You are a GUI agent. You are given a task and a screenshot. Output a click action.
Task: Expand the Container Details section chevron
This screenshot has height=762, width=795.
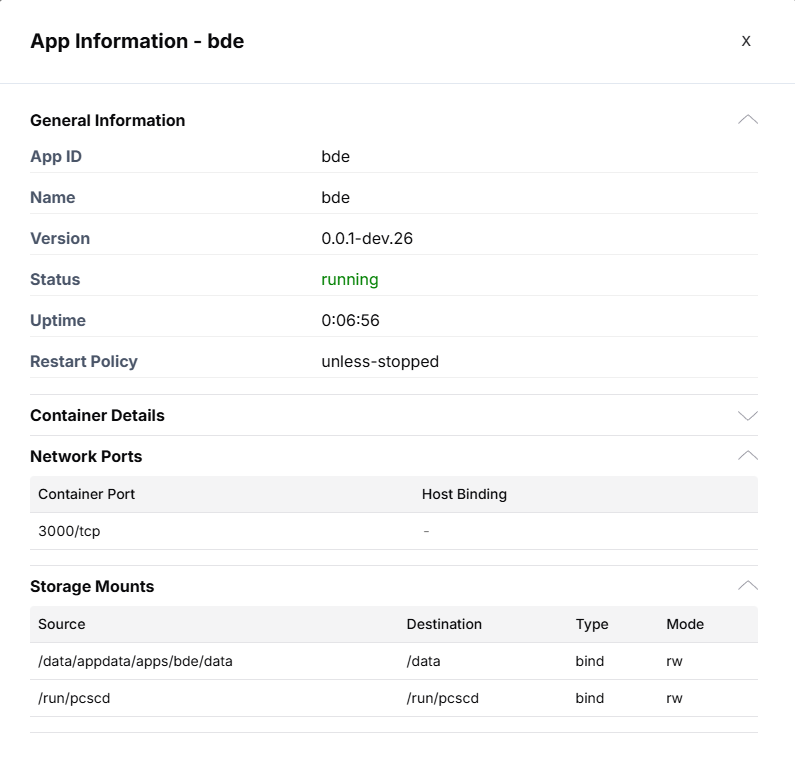pyautogui.click(x=747, y=416)
